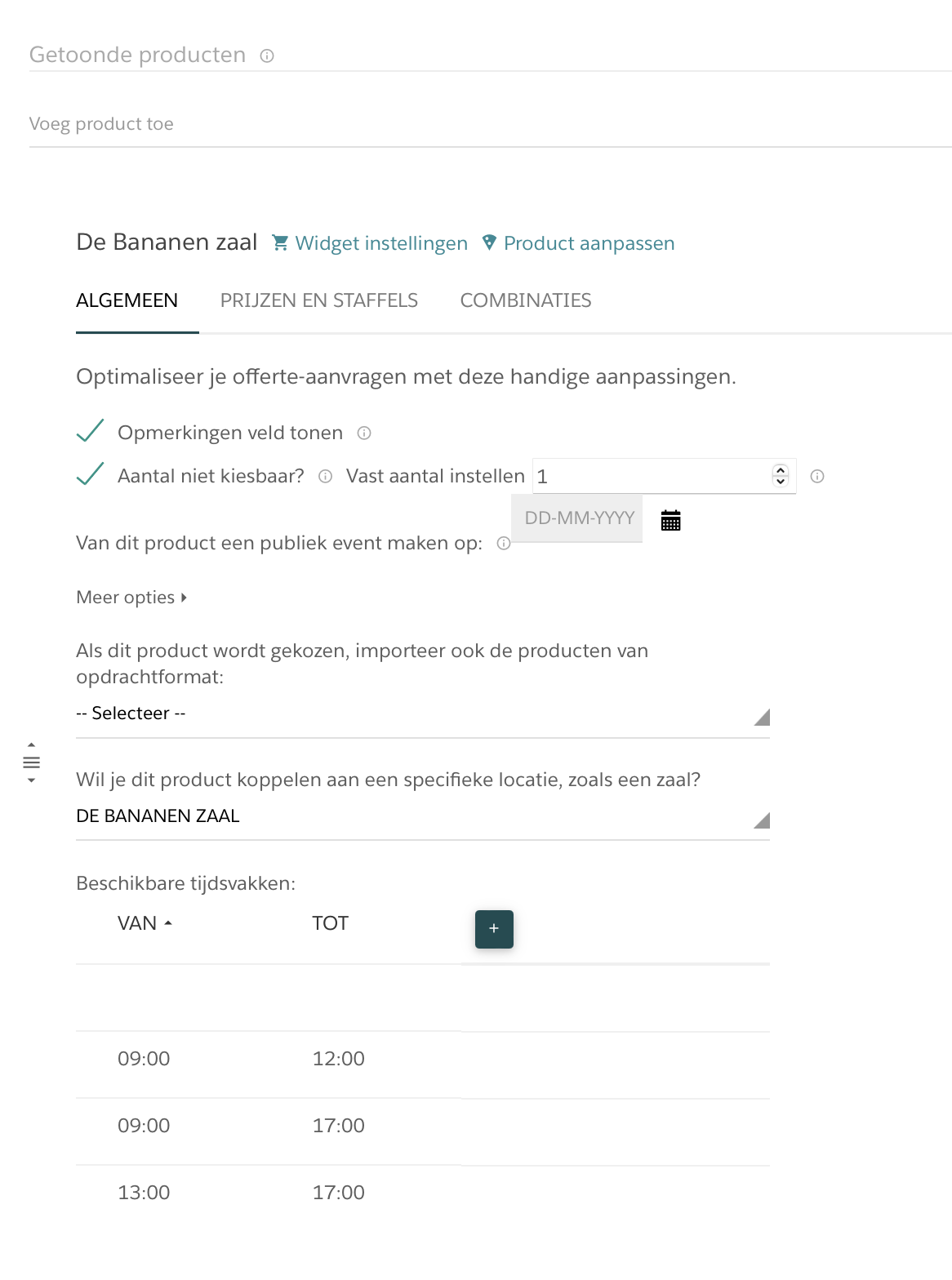This screenshot has height=1280, width=952.
Task: Add a new time slot with plus button
Action: point(494,929)
